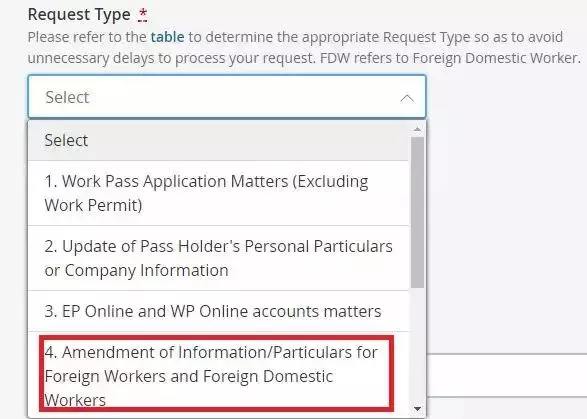Focus the input field right of option 4
Screen dimensions: 587x419
click(x=507, y=375)
